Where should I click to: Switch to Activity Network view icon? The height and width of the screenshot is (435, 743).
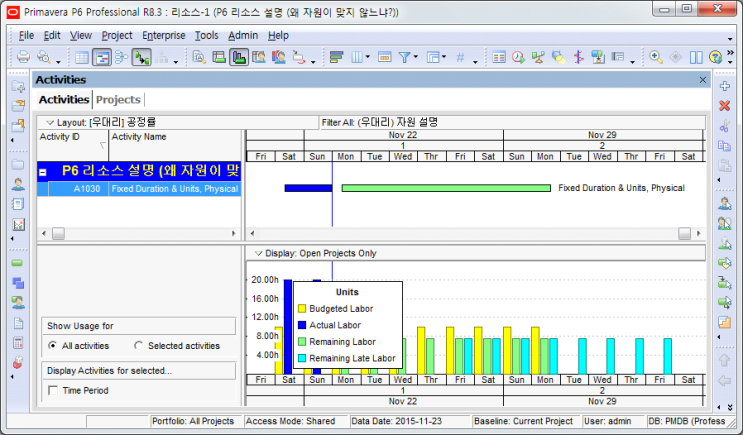point(121,58)
